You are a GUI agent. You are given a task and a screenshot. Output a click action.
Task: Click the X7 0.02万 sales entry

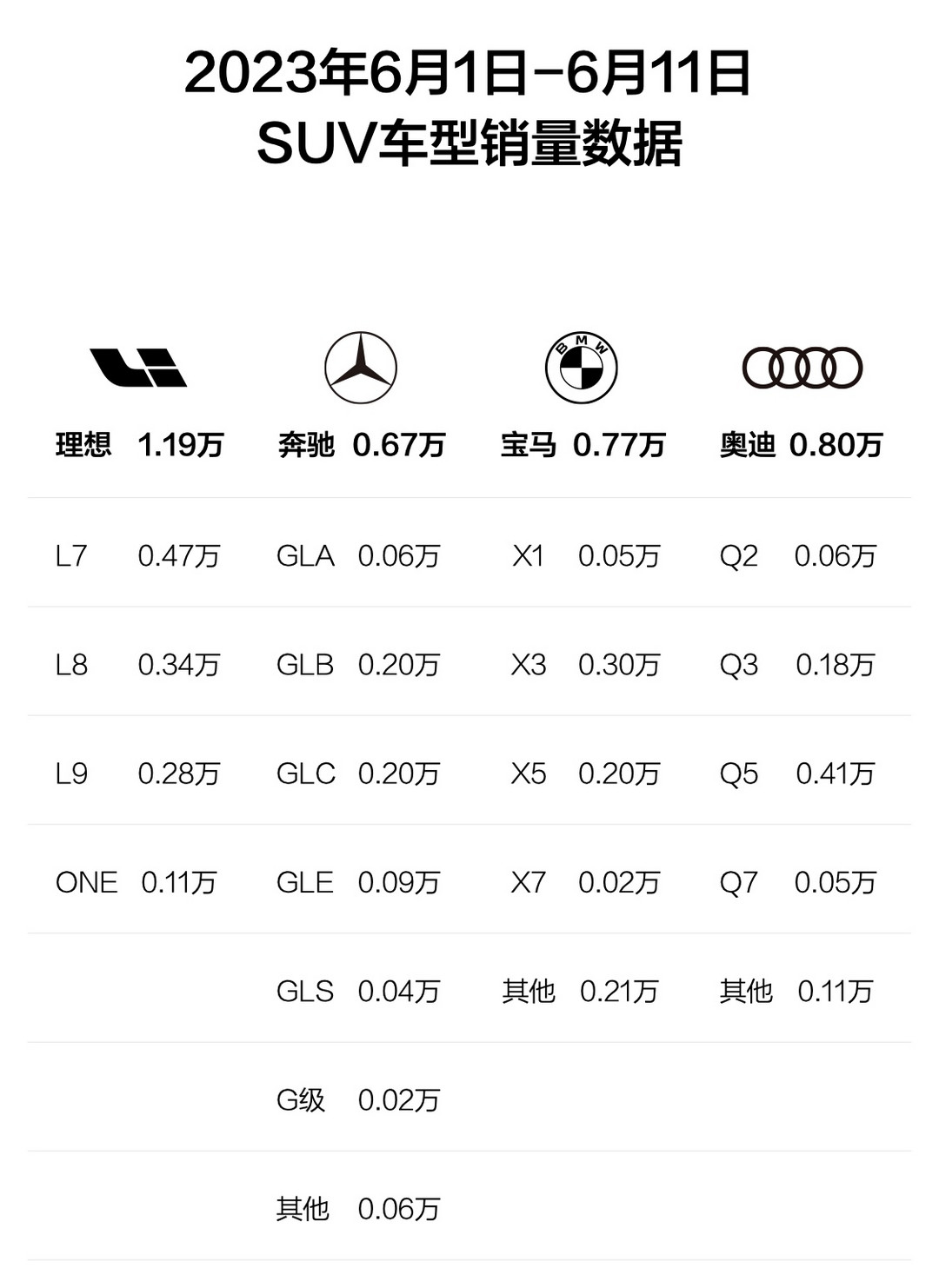(585, 882)
